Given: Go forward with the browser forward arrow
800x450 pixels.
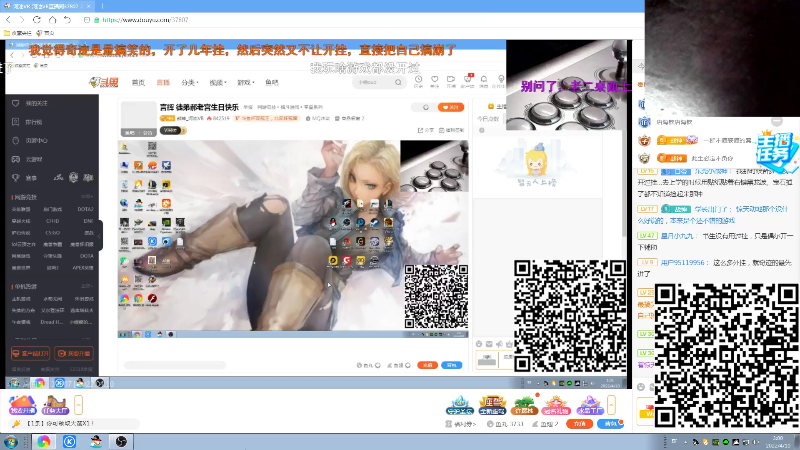Looking at the screenshot, I should click(x=22, y=19).
